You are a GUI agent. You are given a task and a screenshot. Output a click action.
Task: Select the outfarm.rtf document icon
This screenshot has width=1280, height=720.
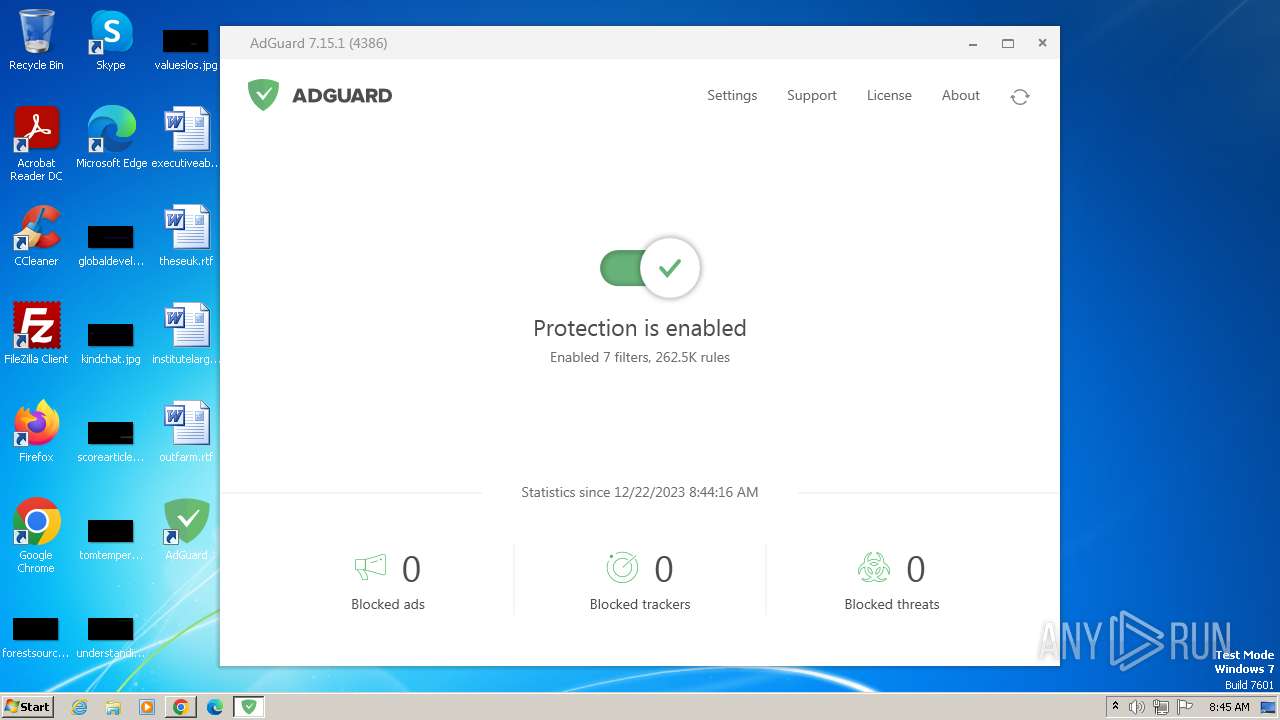[186, 432]
